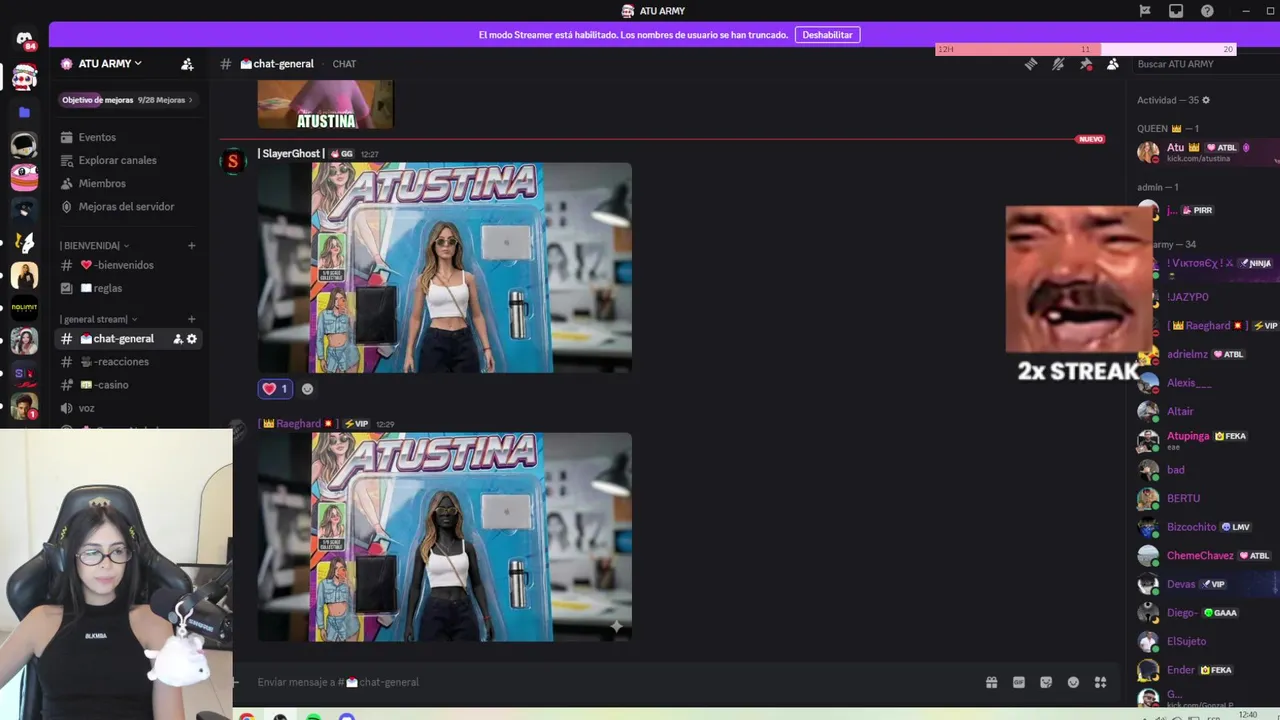1280x720 pixels.
Task: Open Discord direct messages home icon
Action: [24, 39]
